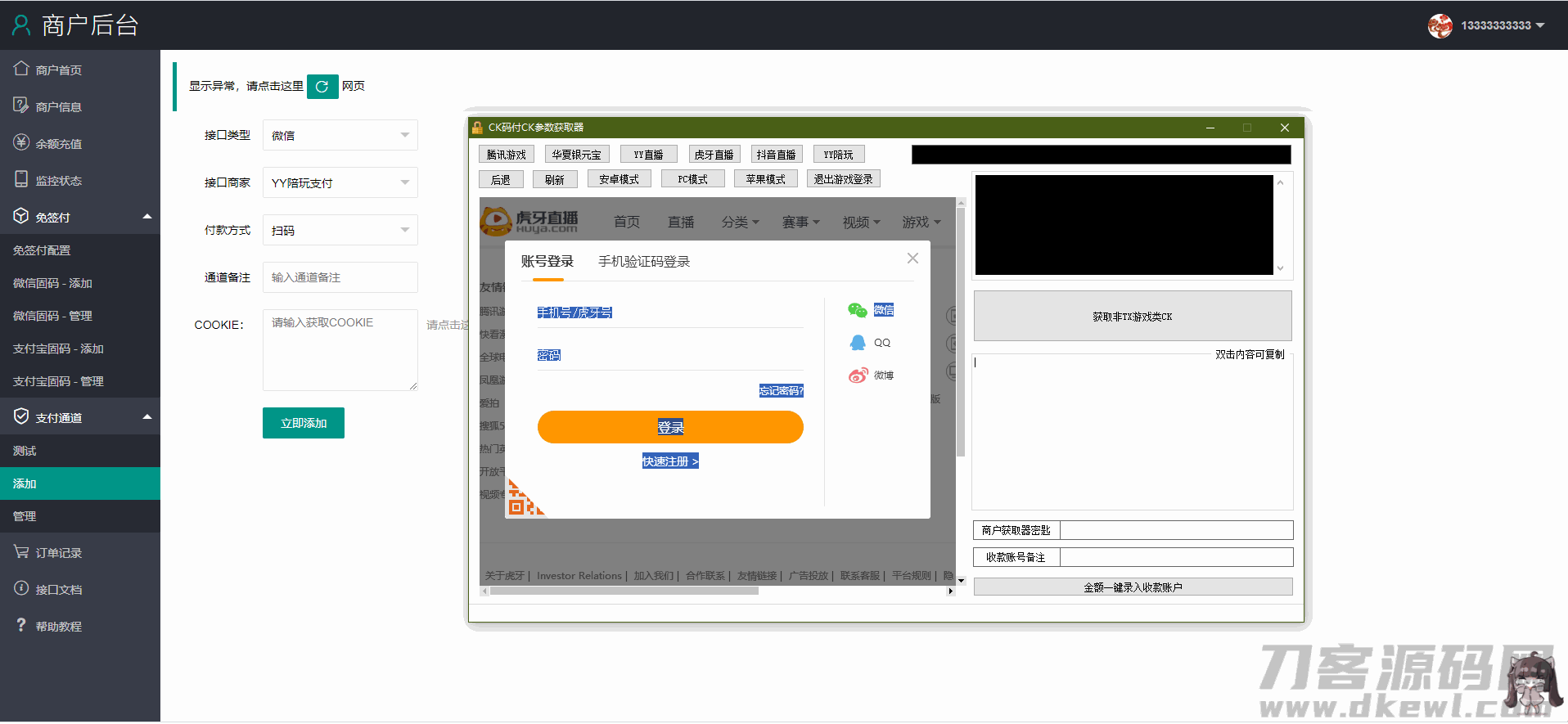Click the 立即添加 button
This screenshot has width=1568, height=724.
point(303,423)
